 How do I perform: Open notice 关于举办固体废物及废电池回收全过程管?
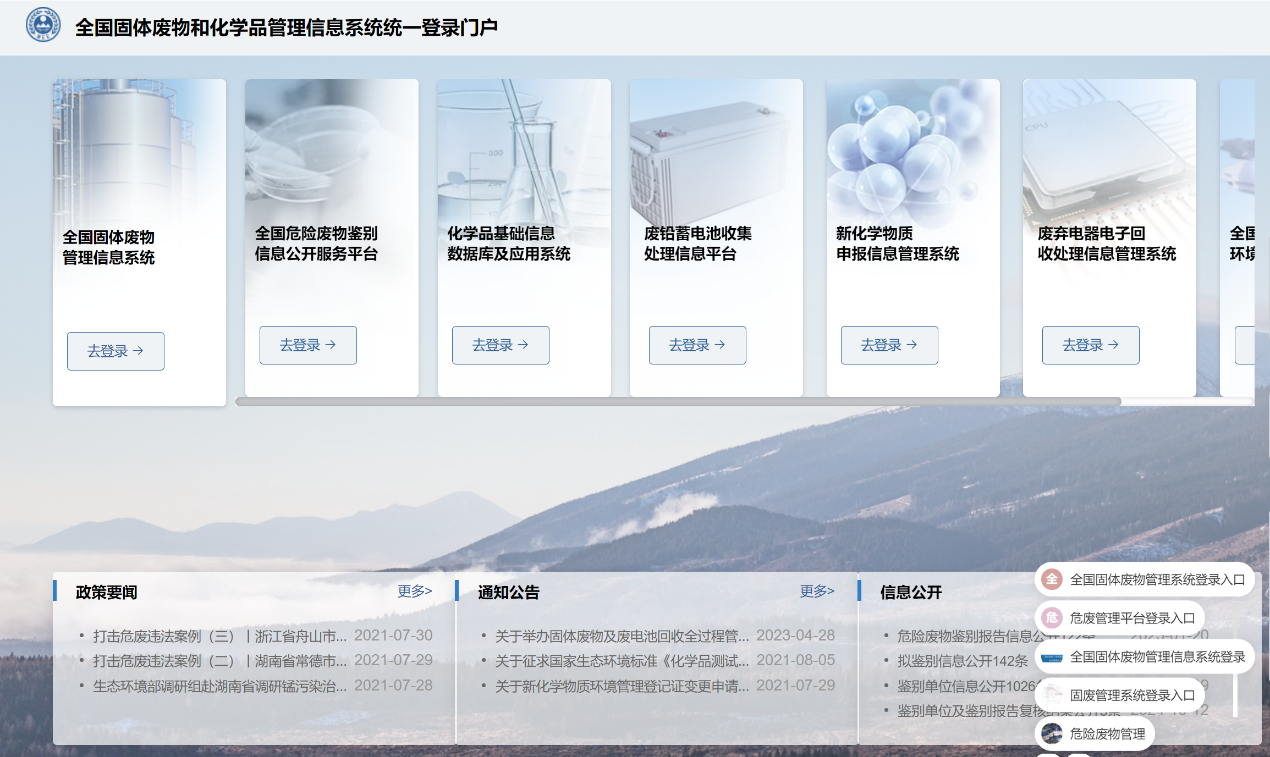point(622,636)
